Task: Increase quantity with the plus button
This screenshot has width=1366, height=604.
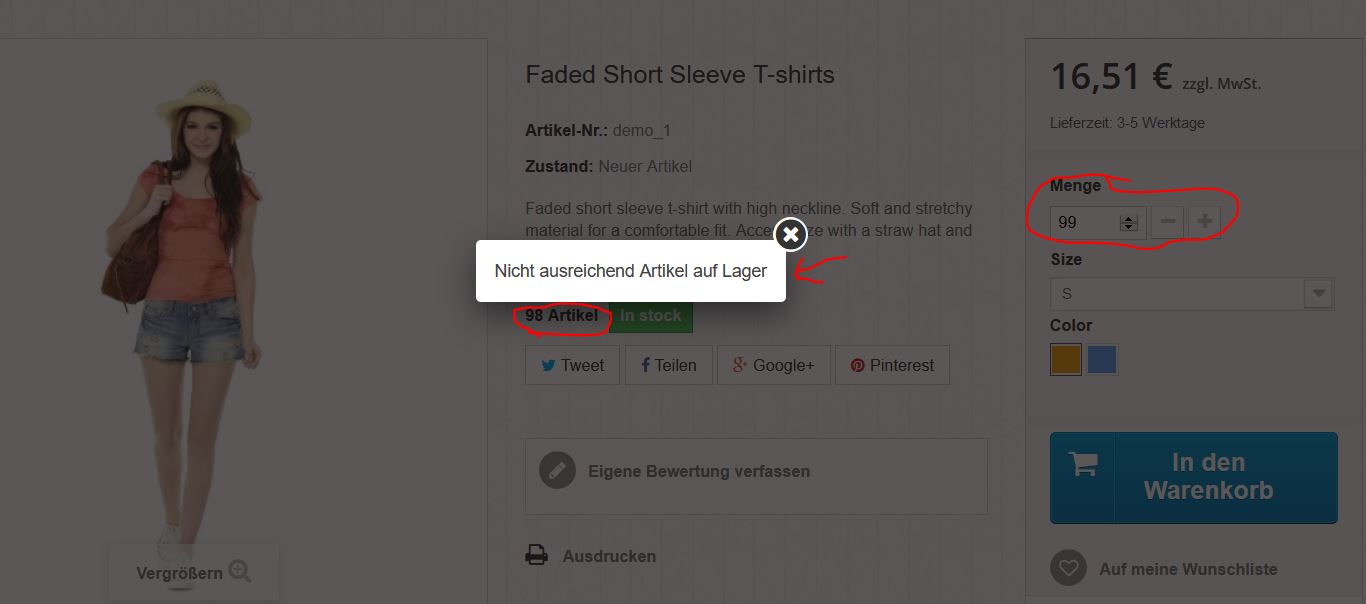Action: (1204, 221)
